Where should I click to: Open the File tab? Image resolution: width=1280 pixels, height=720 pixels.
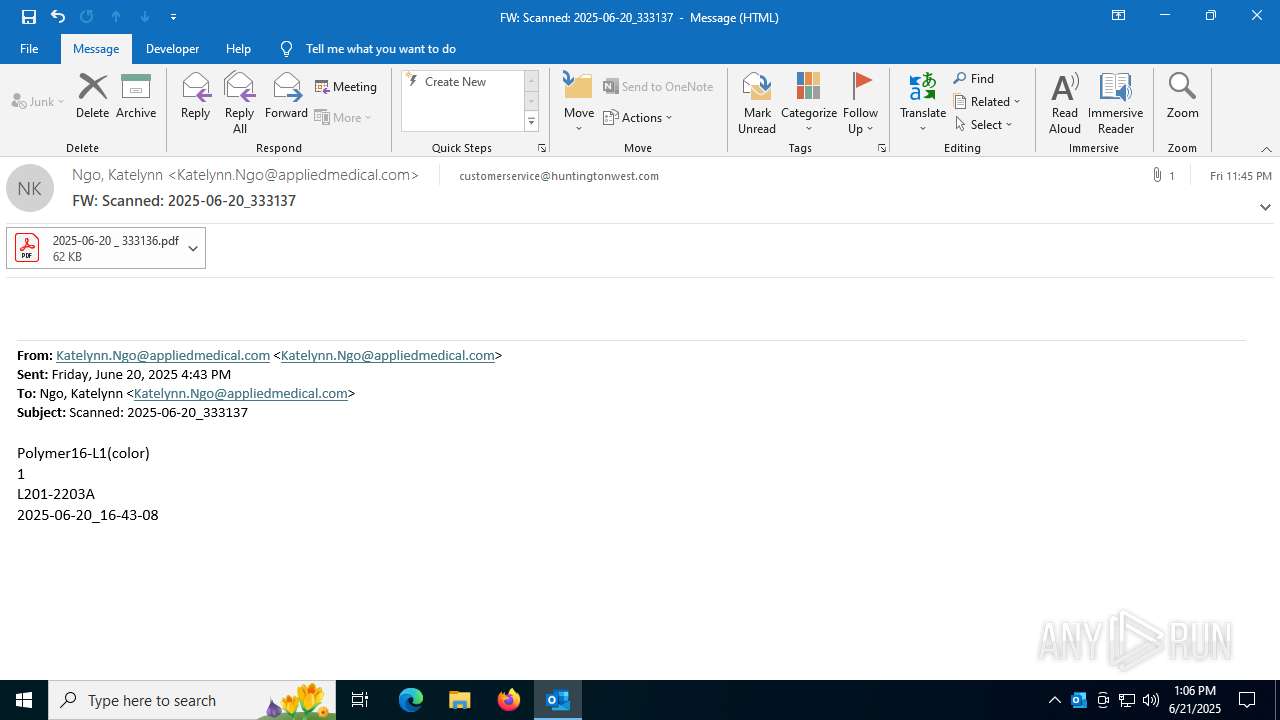coord(29,48)
